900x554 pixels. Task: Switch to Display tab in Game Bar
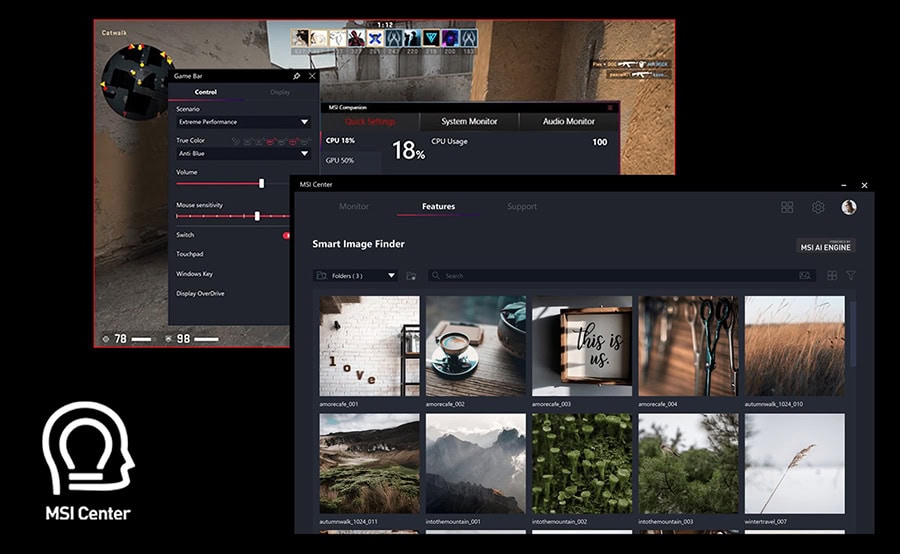pos(280,92)
